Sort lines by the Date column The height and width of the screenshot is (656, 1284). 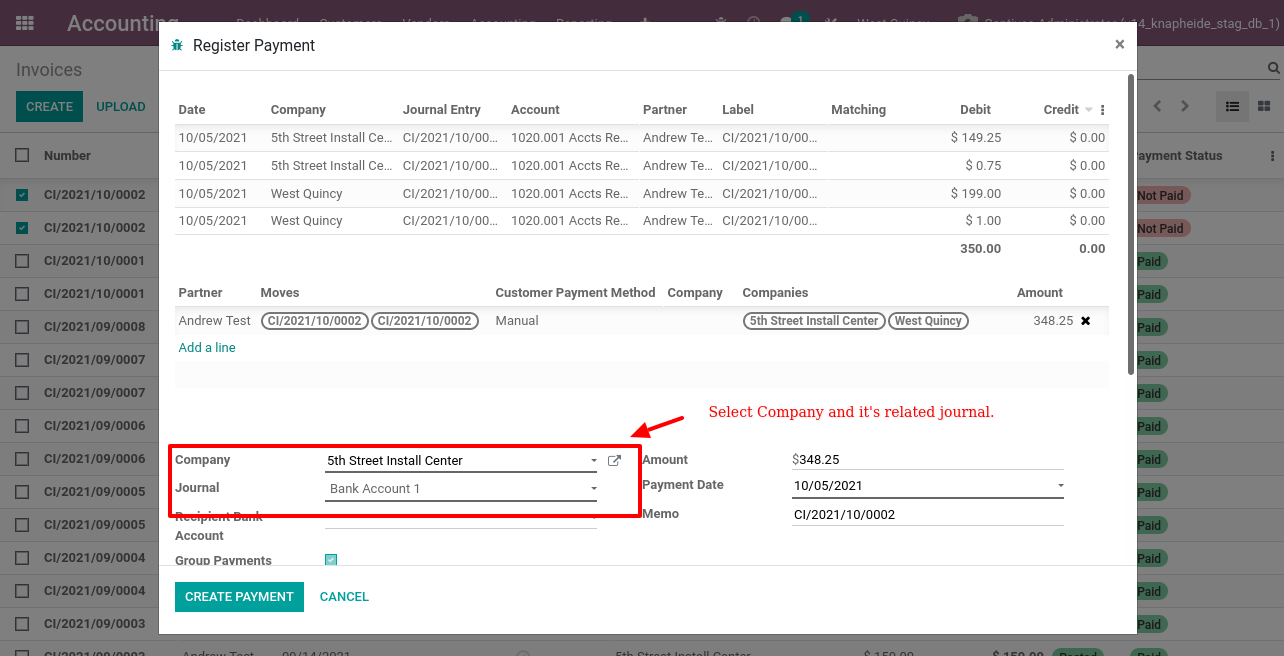[x=192, y=110]
